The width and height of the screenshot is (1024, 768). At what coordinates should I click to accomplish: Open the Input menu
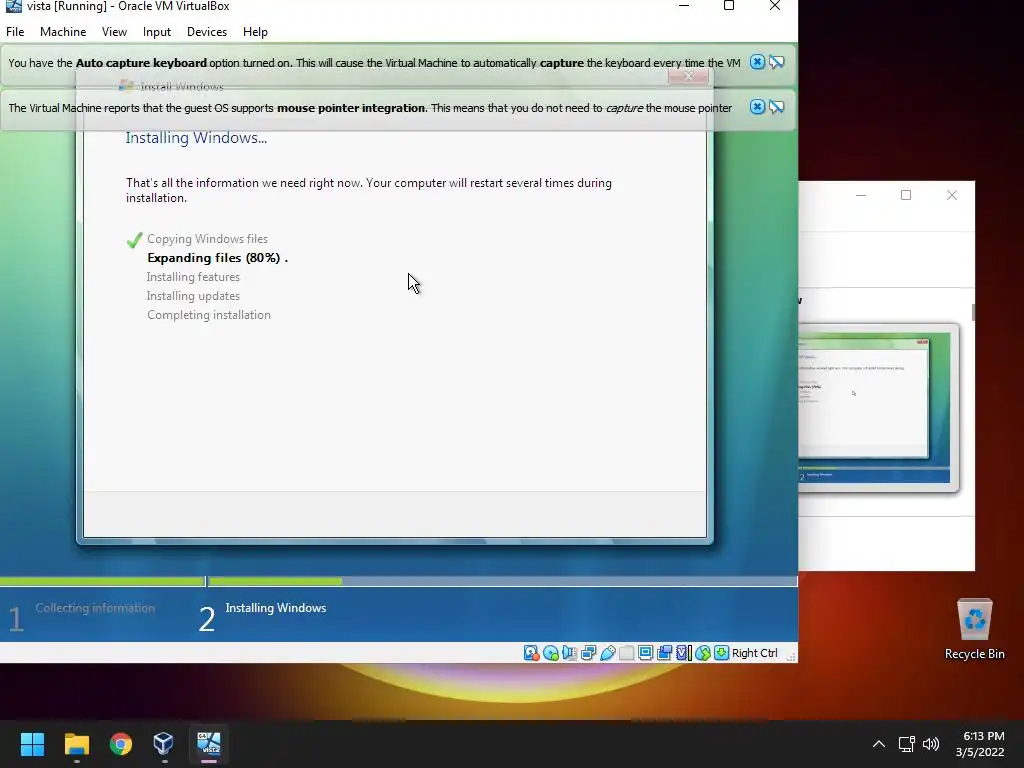click(x=157, y=32)
